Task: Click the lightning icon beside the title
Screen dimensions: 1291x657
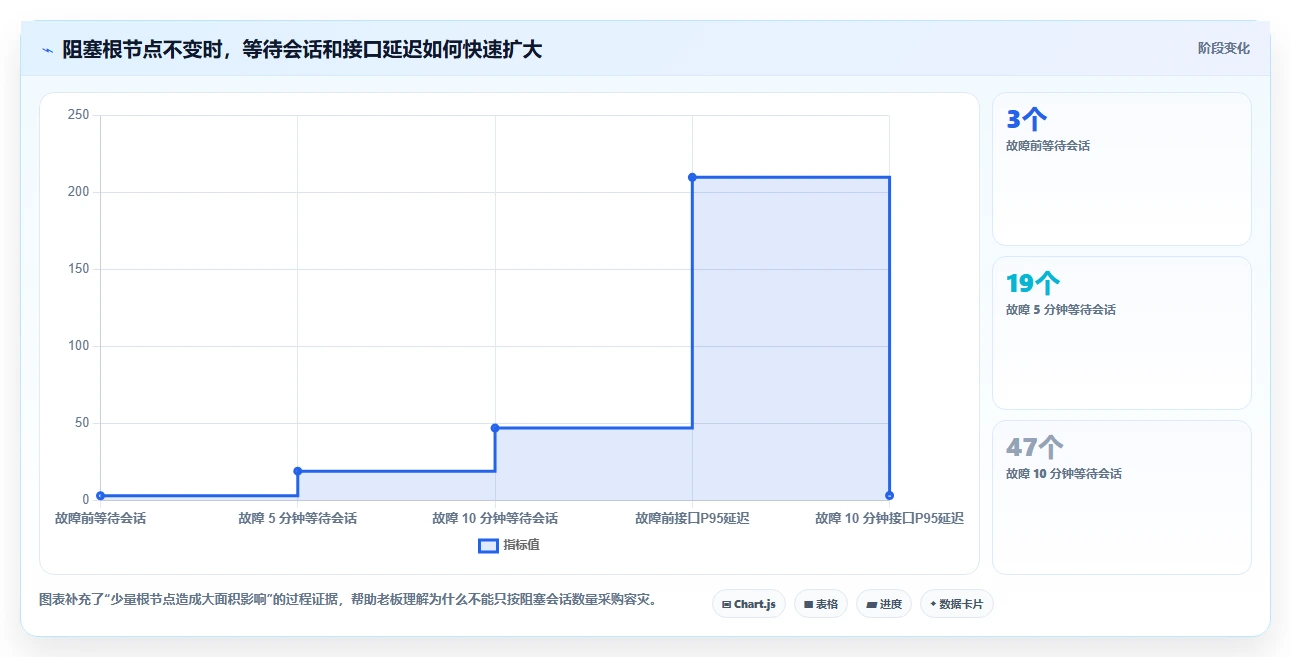Action: click(x=47, y=49)
